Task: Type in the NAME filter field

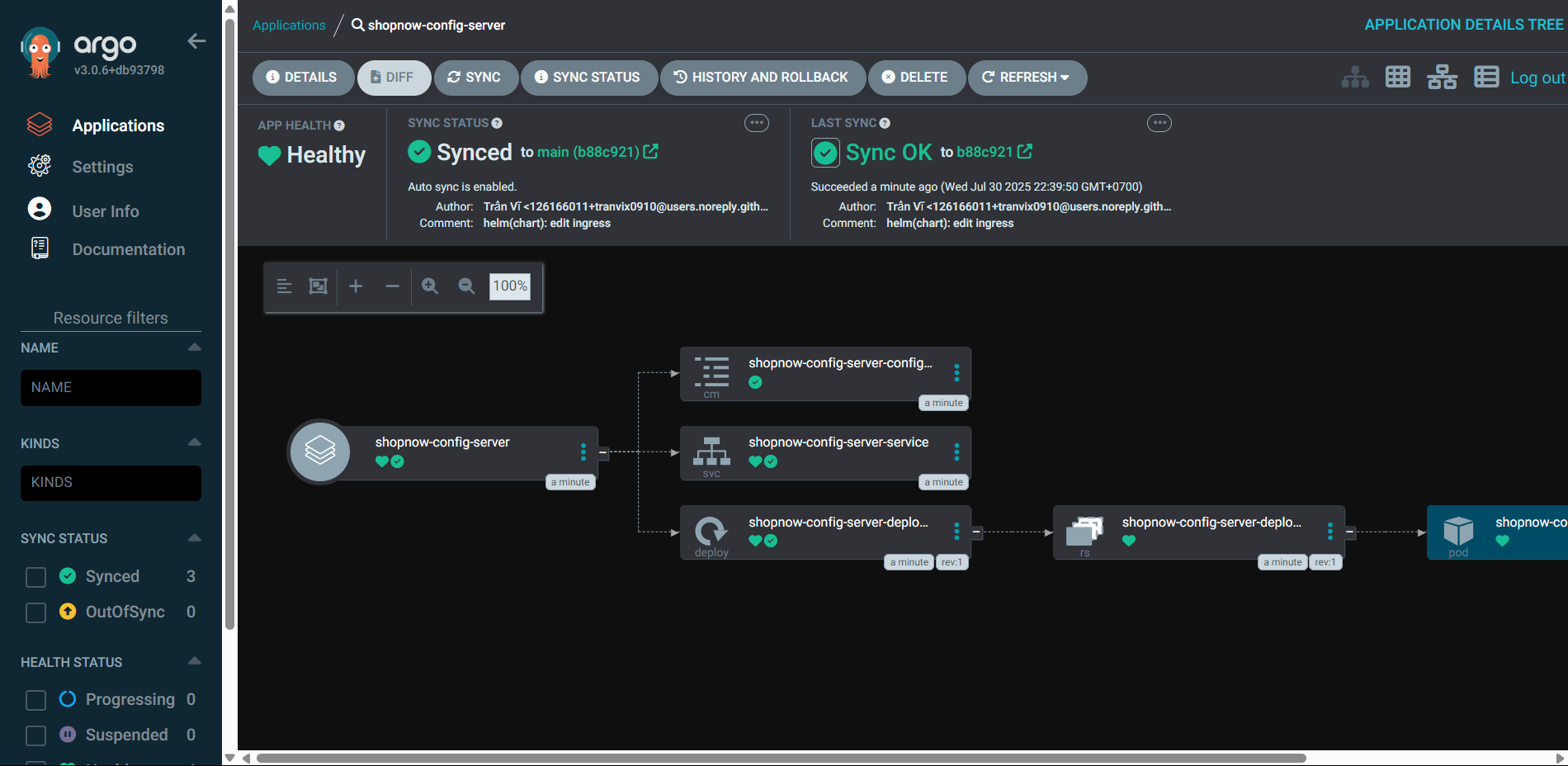Action: 111,387
